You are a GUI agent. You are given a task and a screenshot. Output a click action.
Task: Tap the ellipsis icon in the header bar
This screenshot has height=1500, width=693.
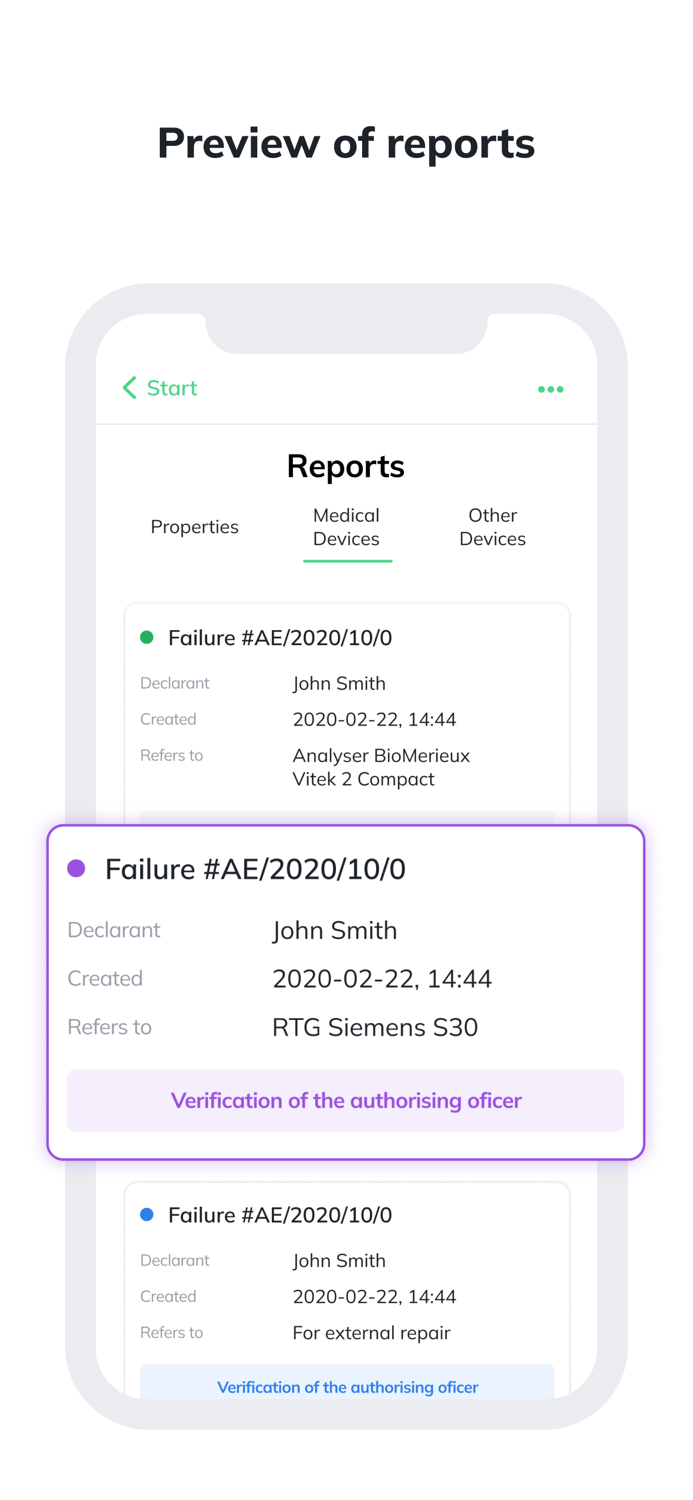551,389
